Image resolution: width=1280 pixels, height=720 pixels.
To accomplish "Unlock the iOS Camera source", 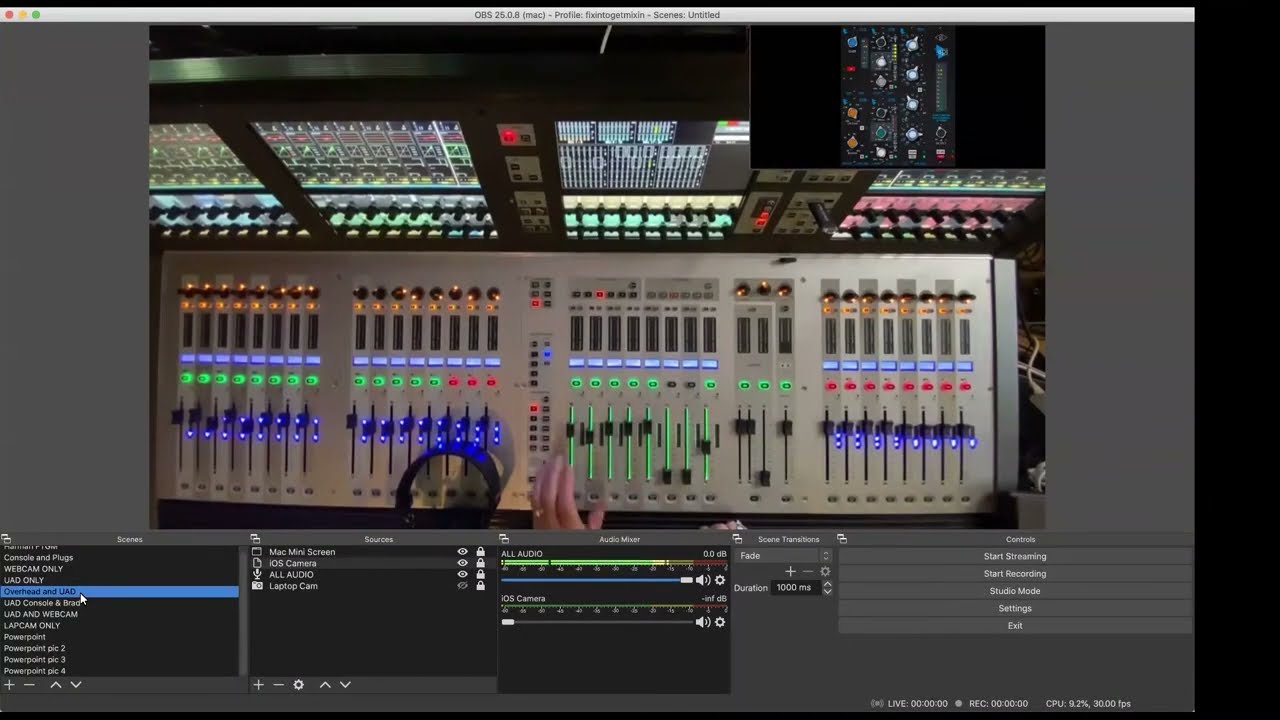I will (480, 563).
